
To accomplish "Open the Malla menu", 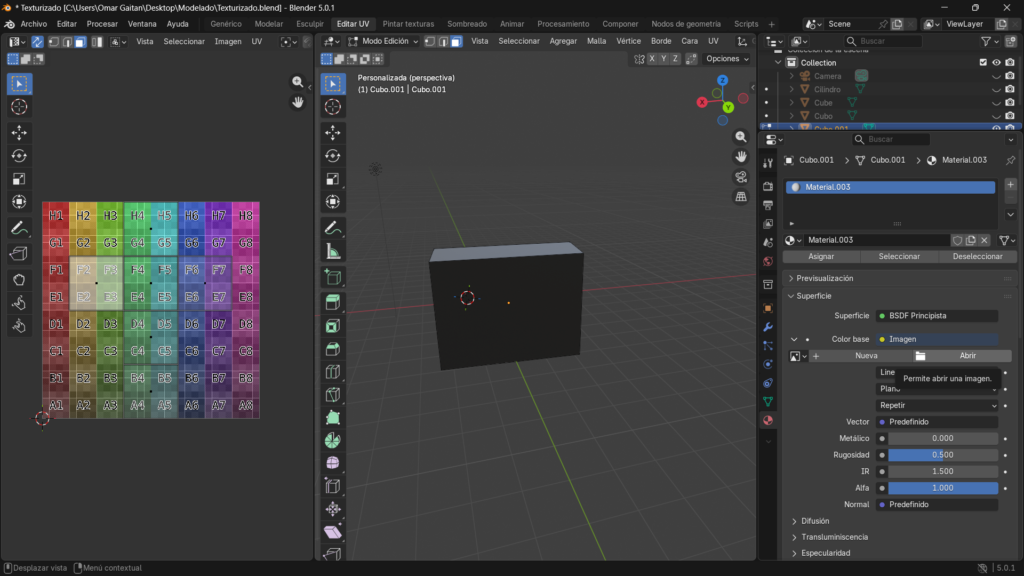I will pyautogui.click(x=596, y=41).
